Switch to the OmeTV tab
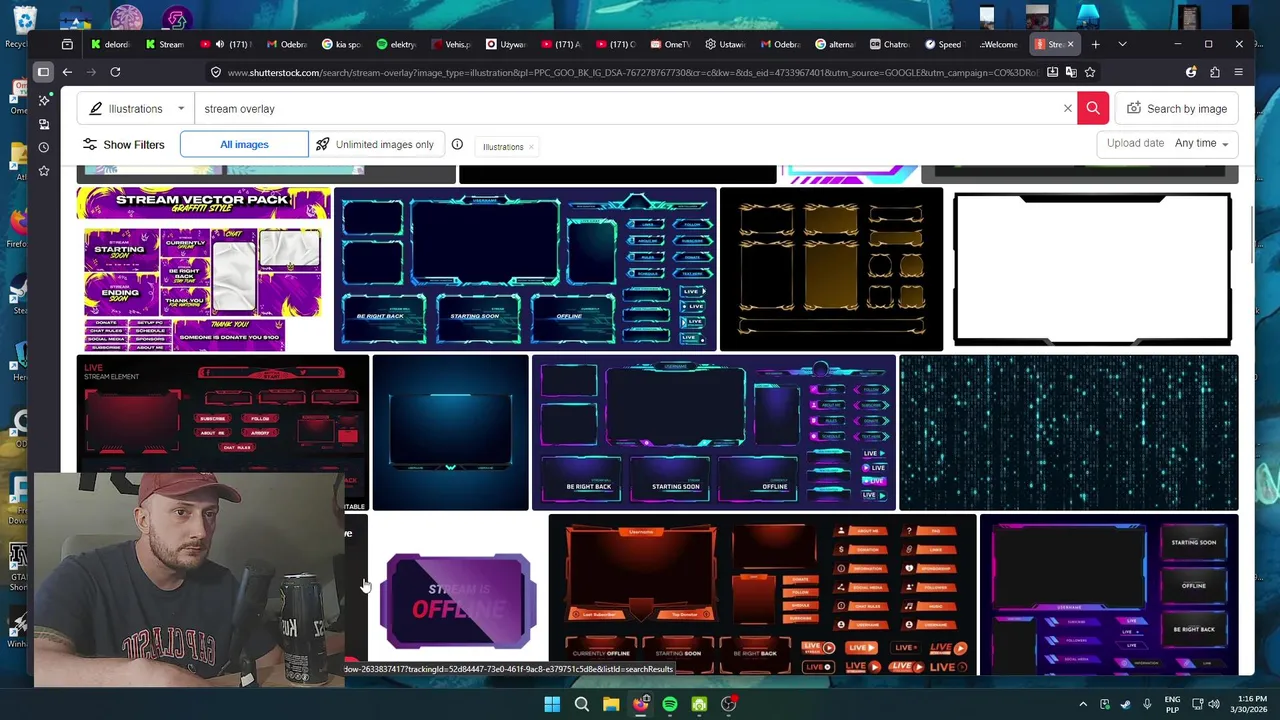Screen dimensions: 1280x720 click(670, 44)
